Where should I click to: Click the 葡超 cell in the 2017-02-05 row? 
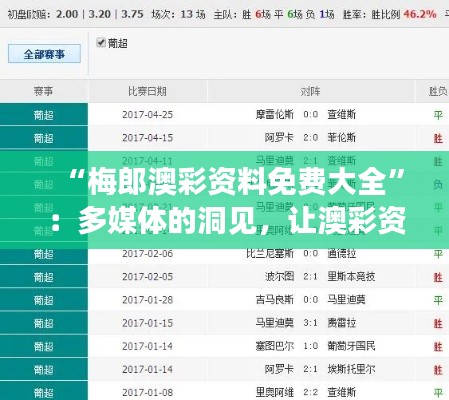(44, 277)
